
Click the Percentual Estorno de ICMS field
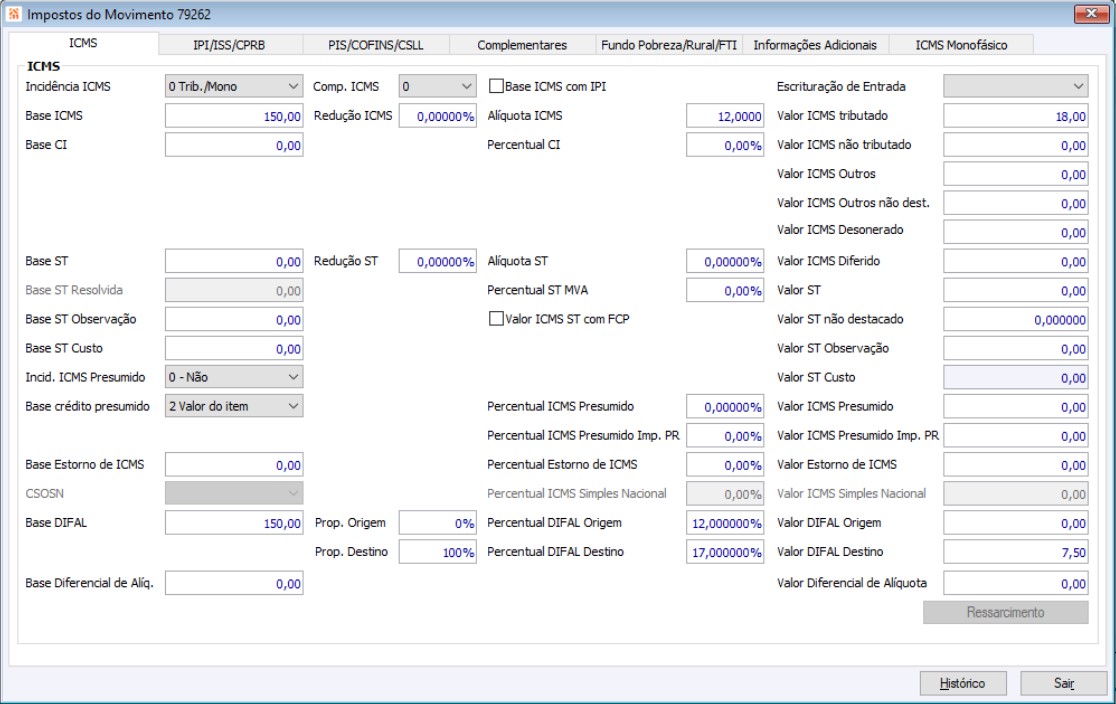pyautogui.click(x=725, y=465)
